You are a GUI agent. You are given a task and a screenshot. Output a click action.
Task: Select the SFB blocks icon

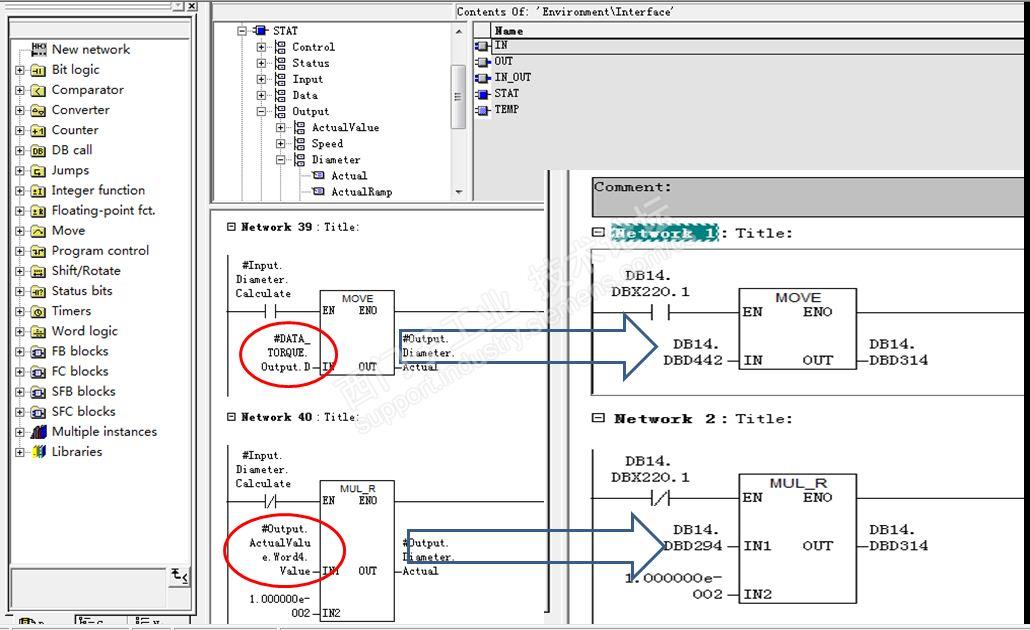tap(38, 392)
